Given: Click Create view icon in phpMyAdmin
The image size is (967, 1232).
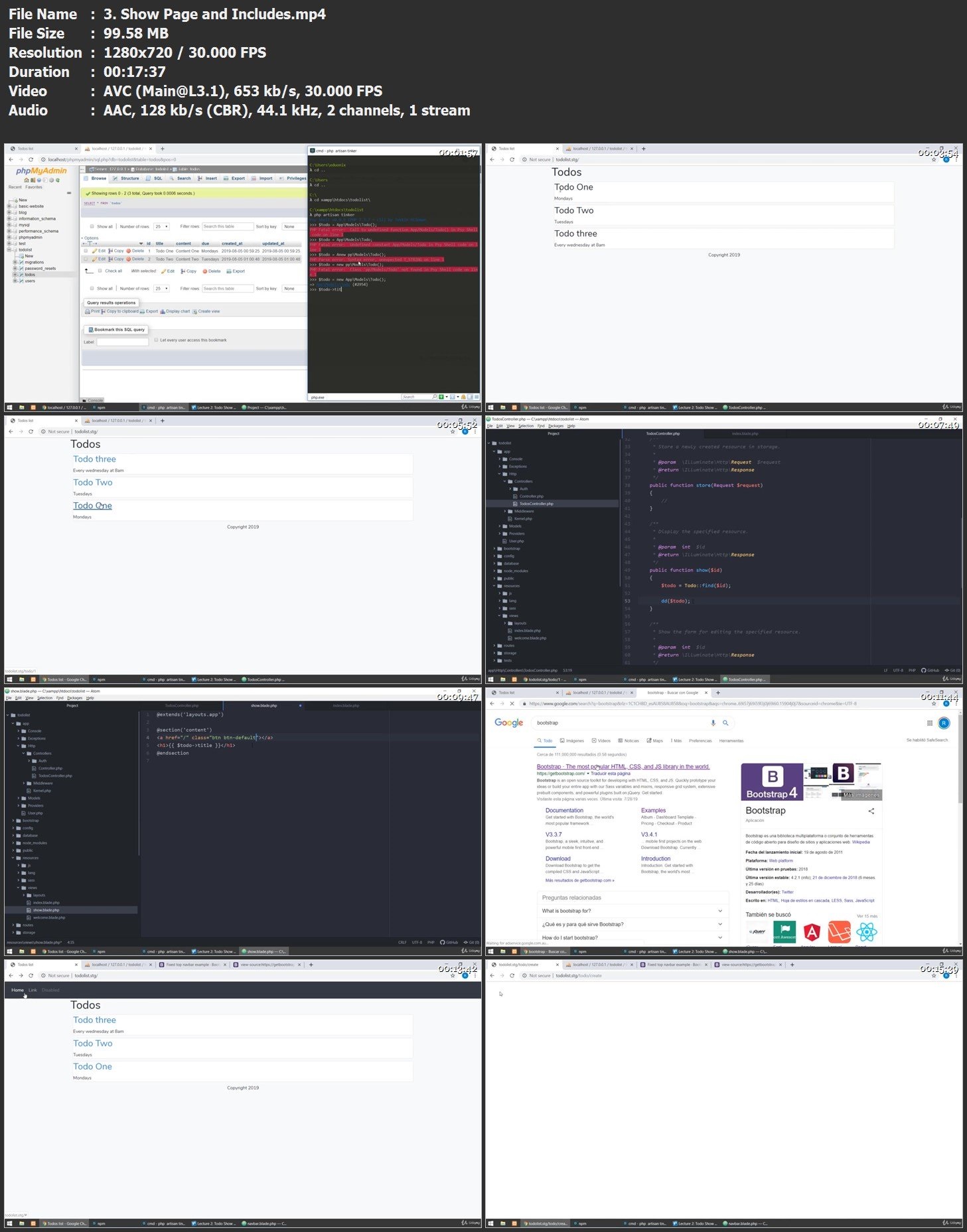Looking at the screenshot, I should tap(194, 311).
